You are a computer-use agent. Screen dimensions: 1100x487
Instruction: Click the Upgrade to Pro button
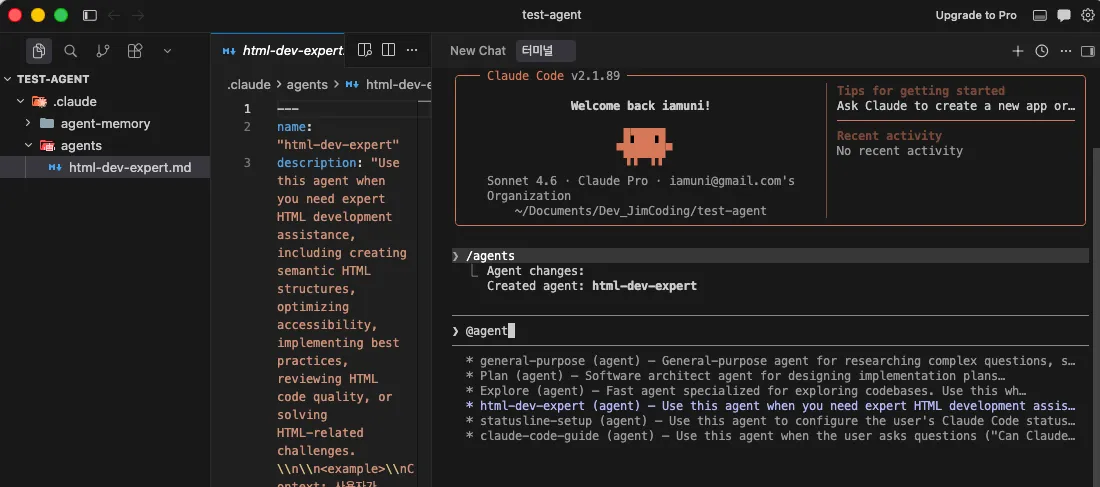(x=976, y=15)
